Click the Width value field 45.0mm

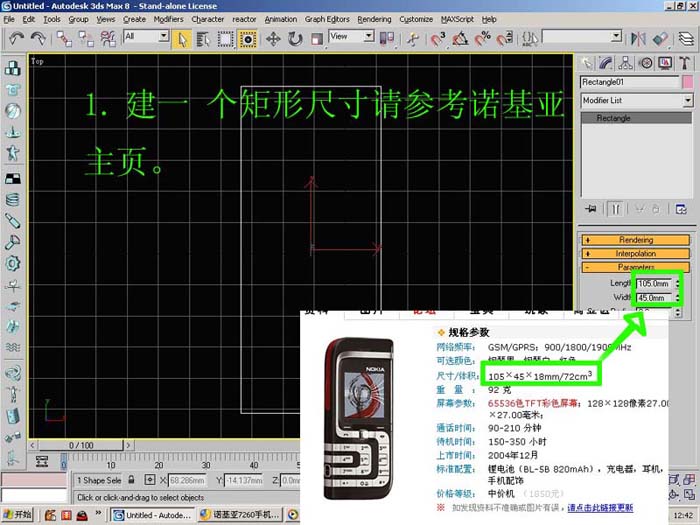654,297
